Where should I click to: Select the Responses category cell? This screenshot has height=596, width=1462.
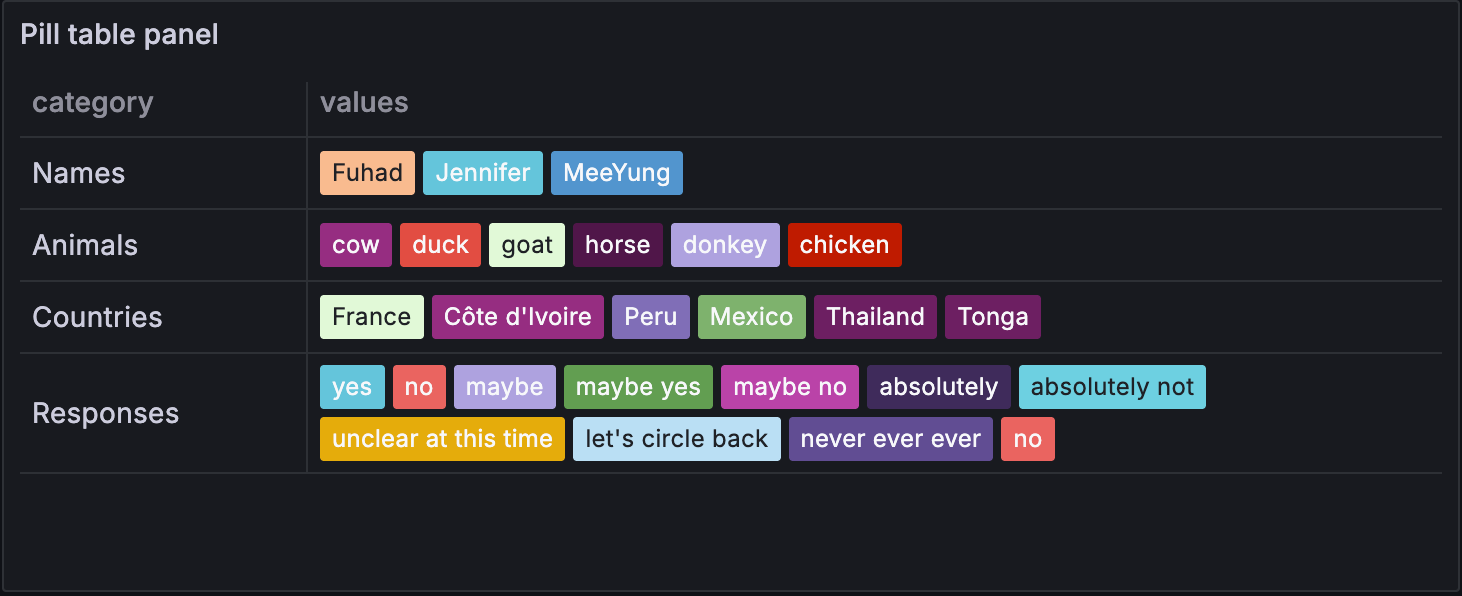click(x=106, y=413)
